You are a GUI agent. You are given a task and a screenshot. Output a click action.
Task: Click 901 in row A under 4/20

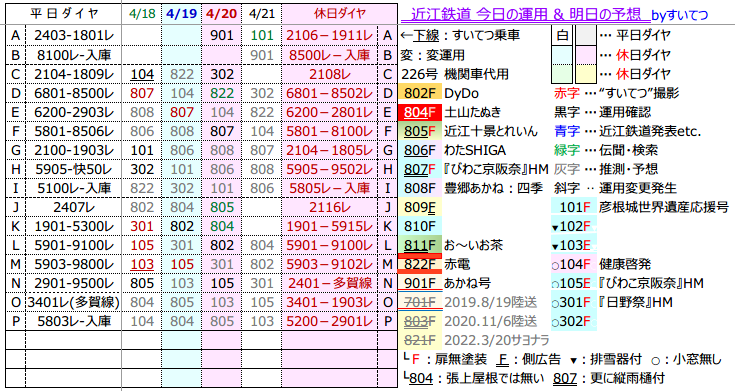point(222,36)
